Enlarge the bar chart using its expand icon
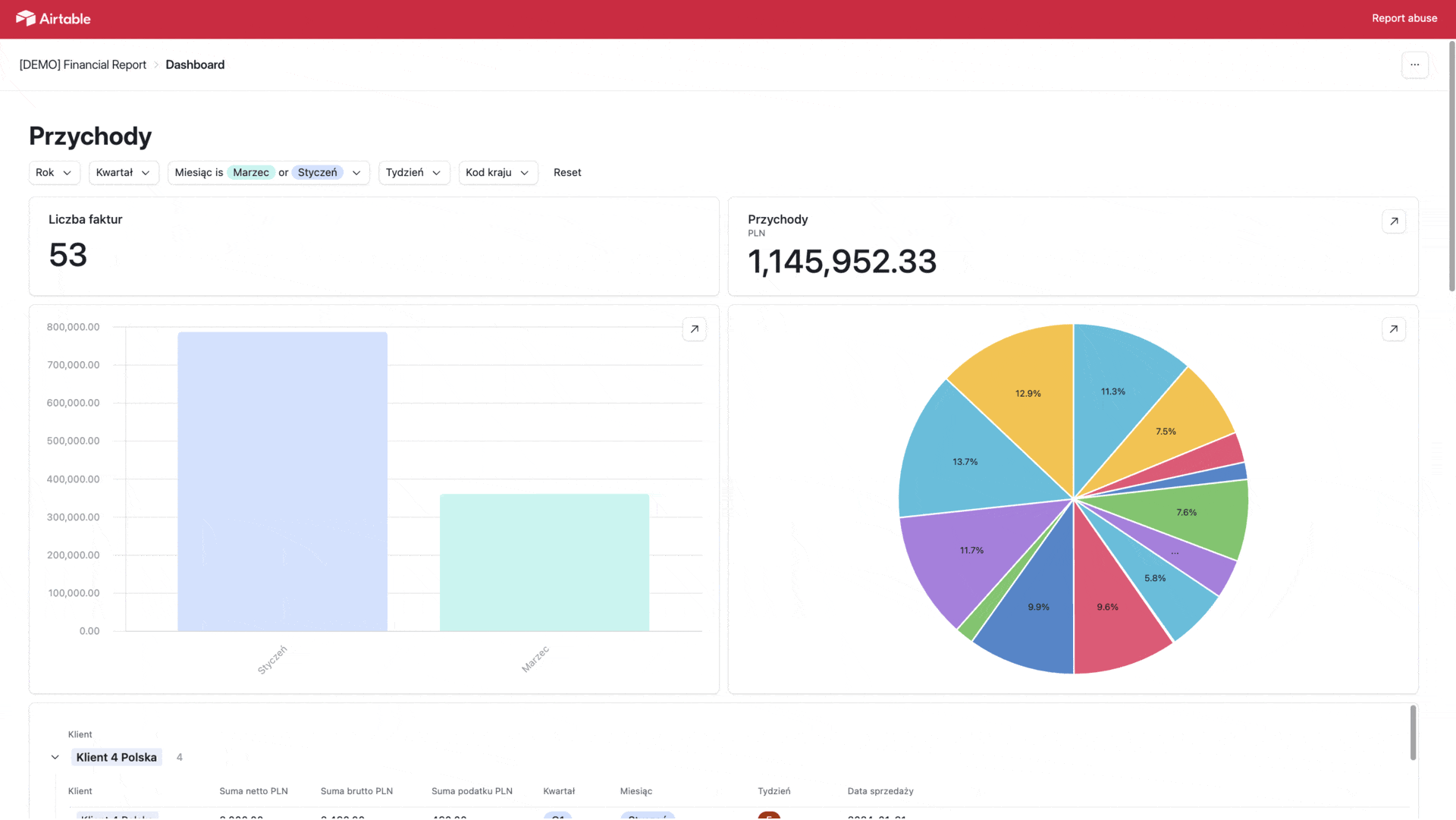Viewport: 1456px width, 820px height. tap(694, 328)
